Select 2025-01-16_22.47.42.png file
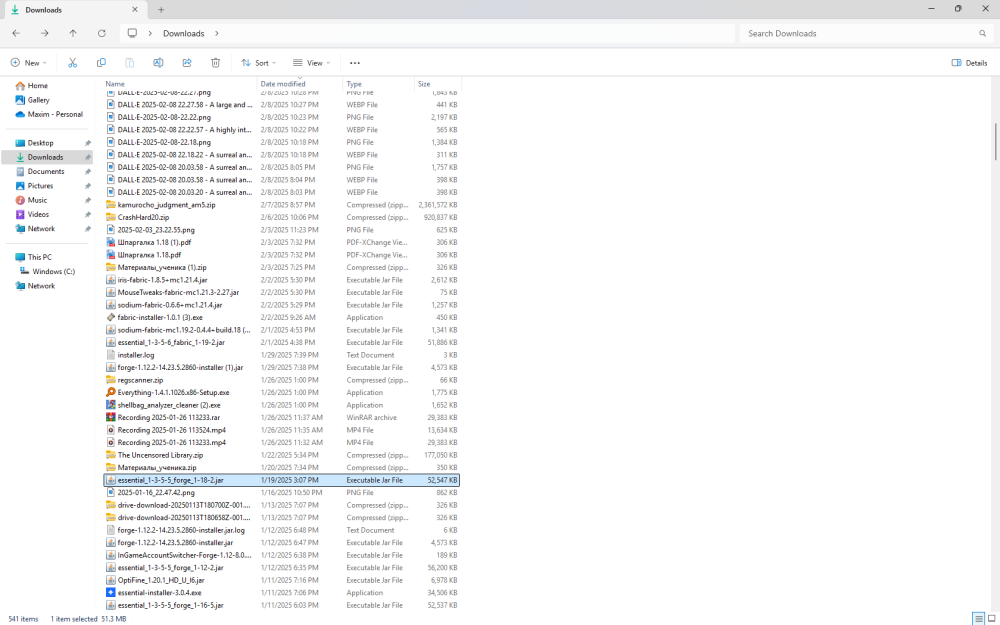This screenshot has height=625, width=1000. click(x=281, y=492)
